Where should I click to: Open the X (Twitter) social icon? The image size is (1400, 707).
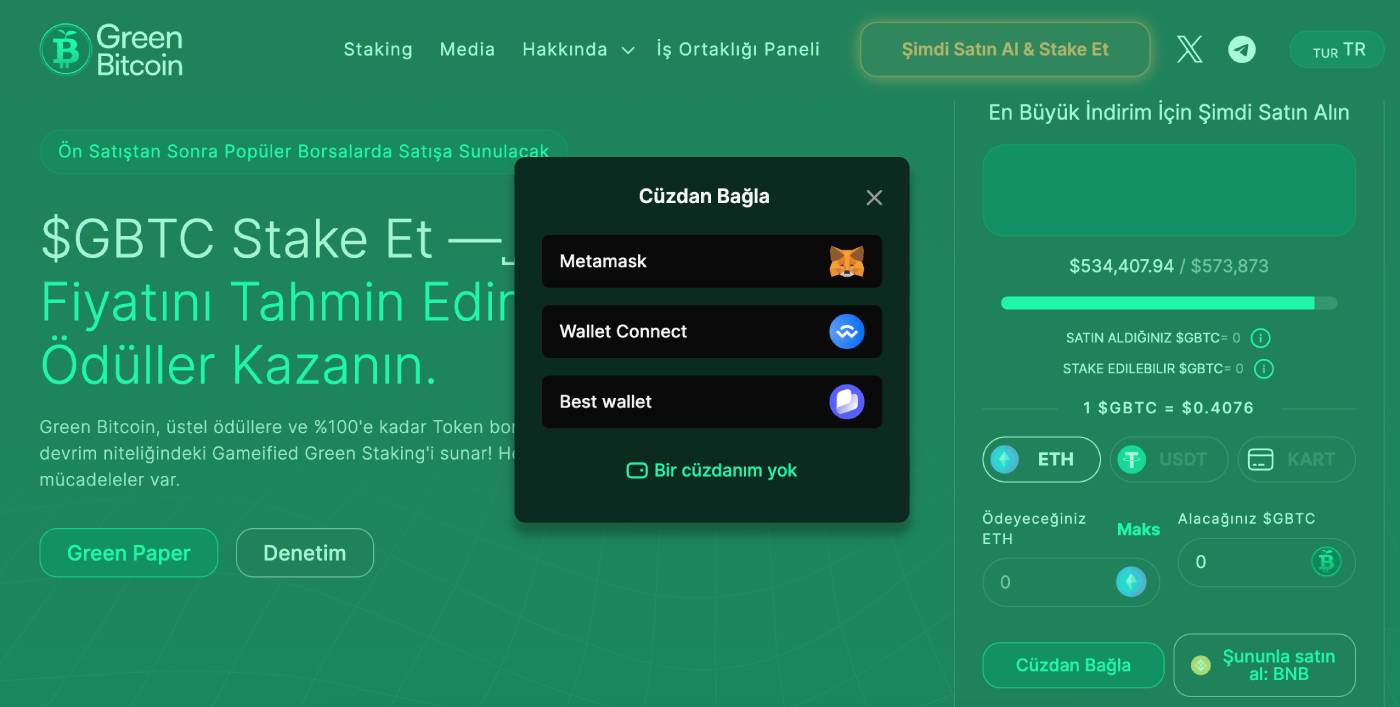pos(1189,49)
